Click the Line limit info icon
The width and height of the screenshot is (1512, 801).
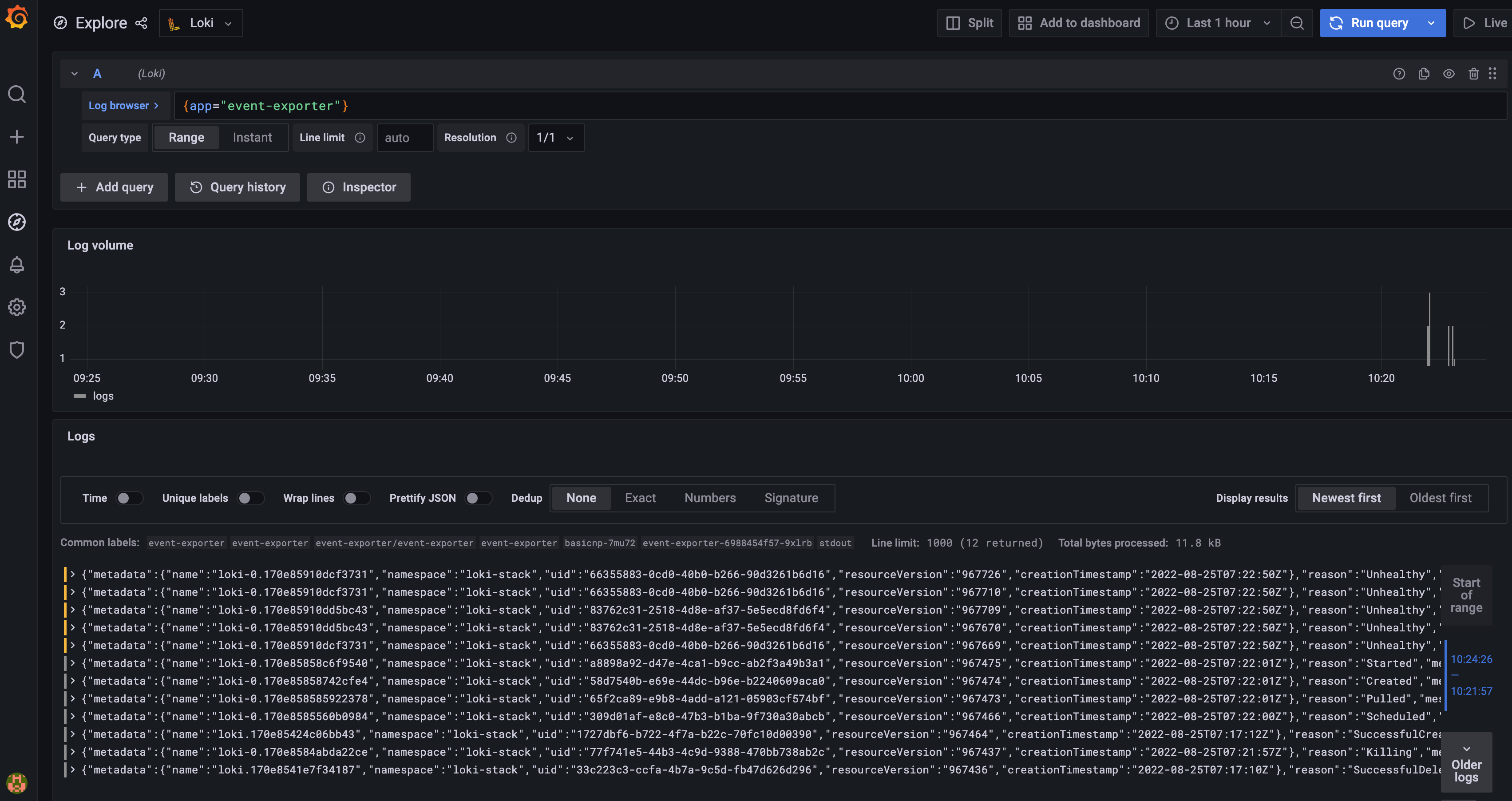click(x=360, y=137)
